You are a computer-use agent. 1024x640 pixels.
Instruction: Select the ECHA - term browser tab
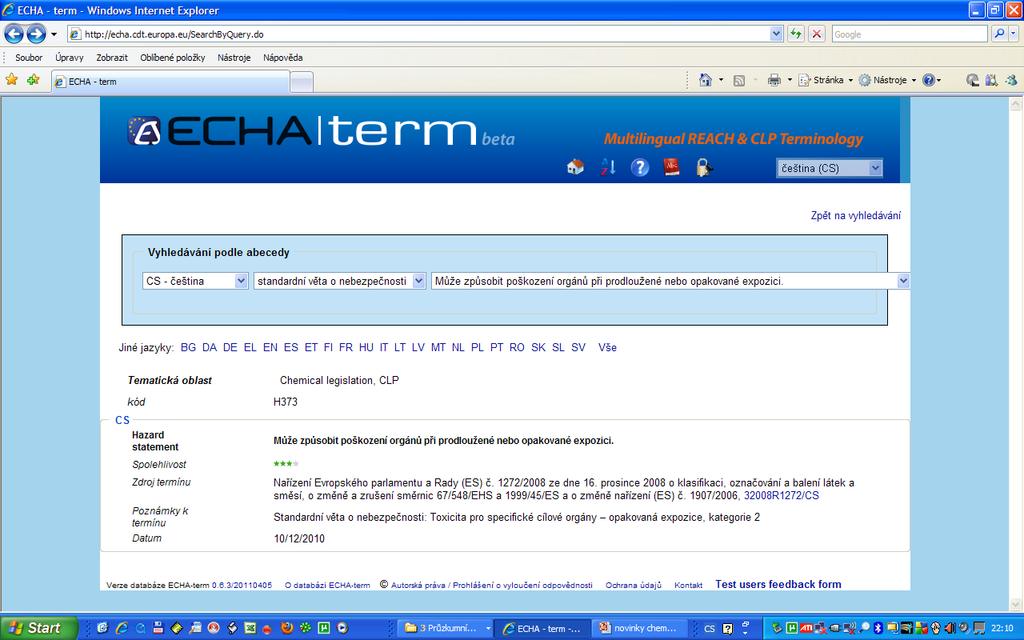click(x=170, y=82)
